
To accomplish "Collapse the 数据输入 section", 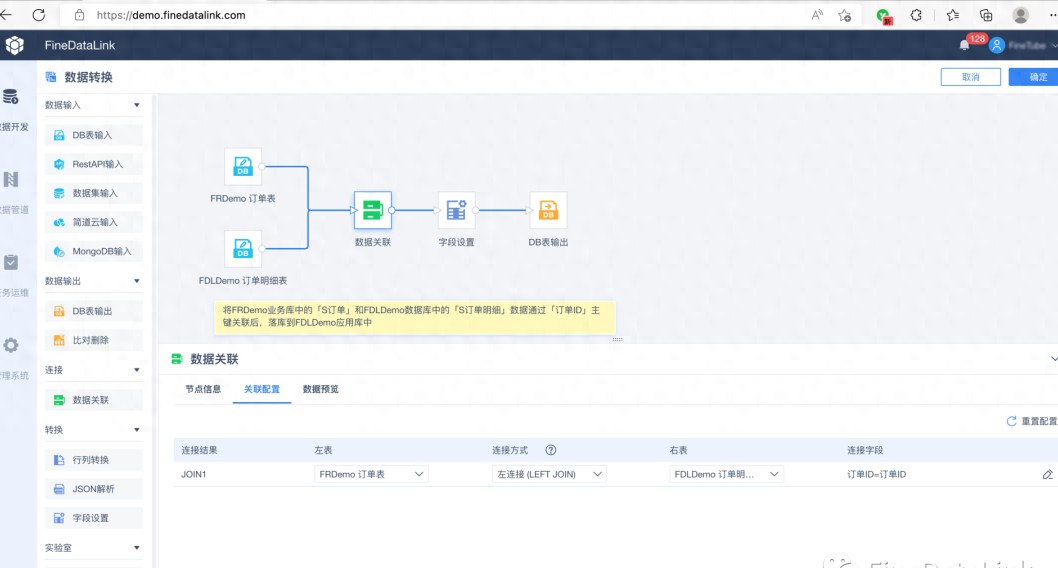I will [x=137, y=105].
